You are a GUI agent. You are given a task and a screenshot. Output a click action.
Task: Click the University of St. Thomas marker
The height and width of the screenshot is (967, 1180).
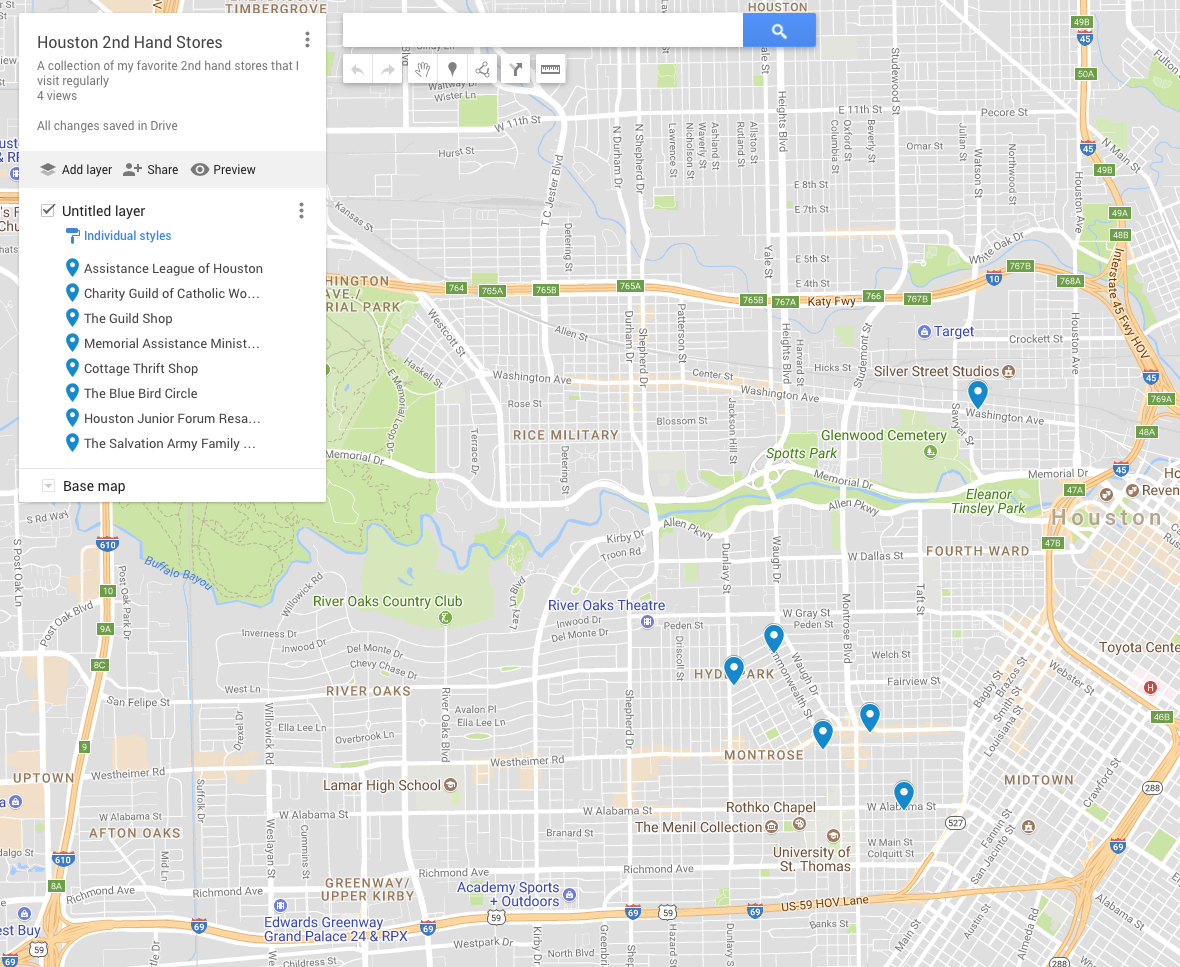point(833,836)
